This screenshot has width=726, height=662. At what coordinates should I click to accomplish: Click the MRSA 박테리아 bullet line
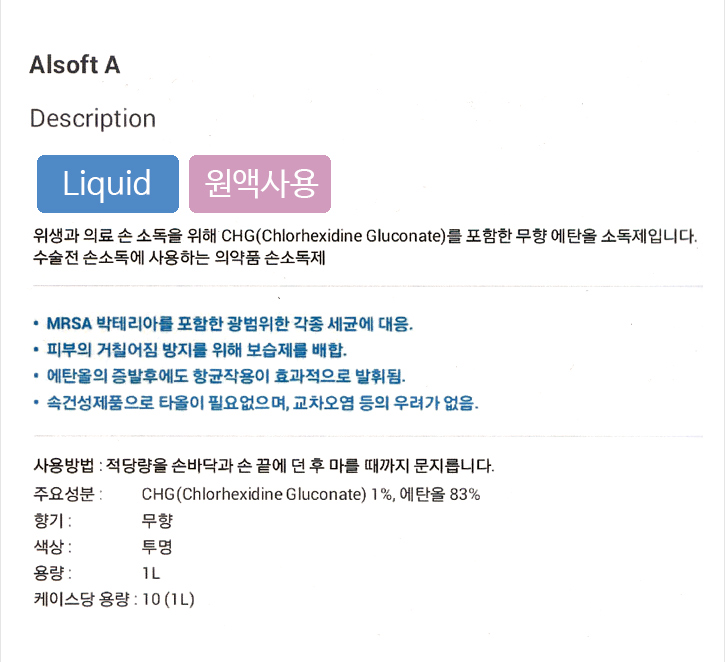[x=224, y=324]
